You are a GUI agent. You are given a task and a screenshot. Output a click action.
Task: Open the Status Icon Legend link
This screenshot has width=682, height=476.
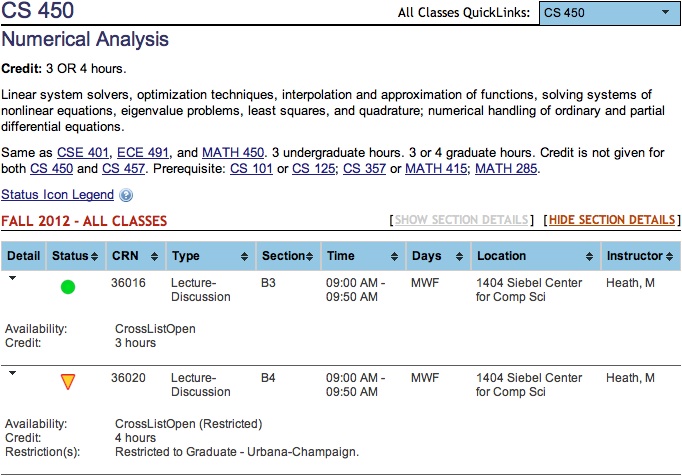point(58,196)
